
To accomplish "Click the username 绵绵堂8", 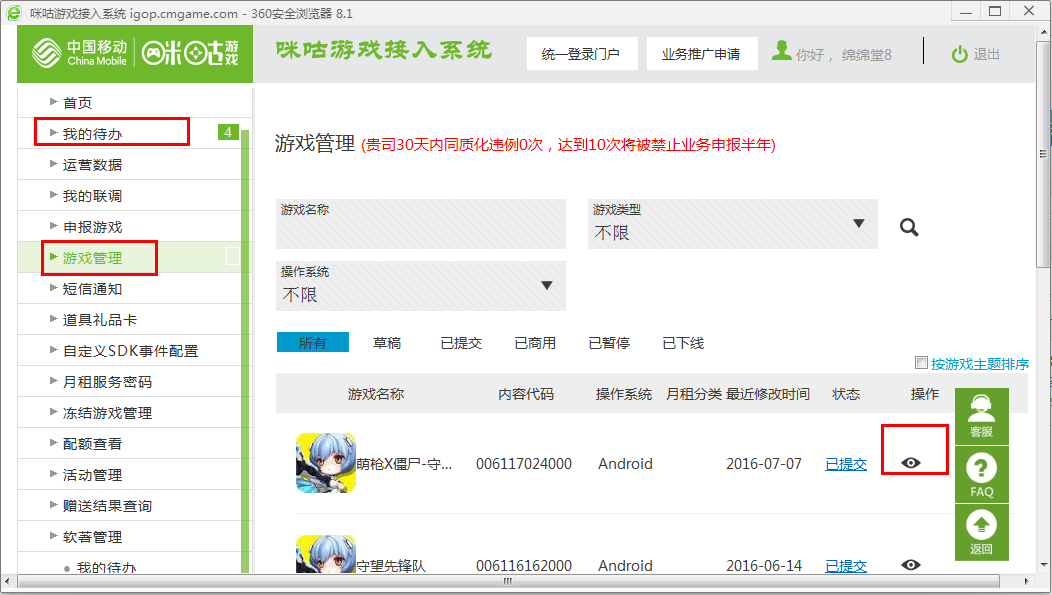I will click(866, 55).
